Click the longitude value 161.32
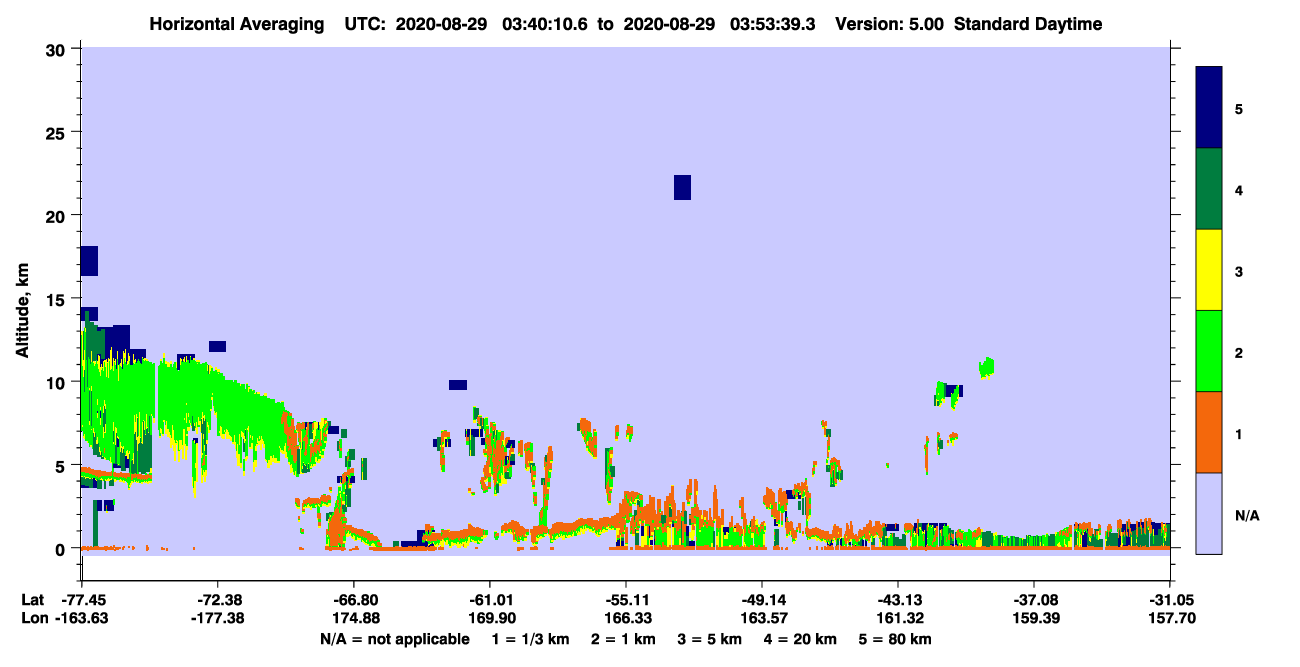 click(x=898, y=619)
